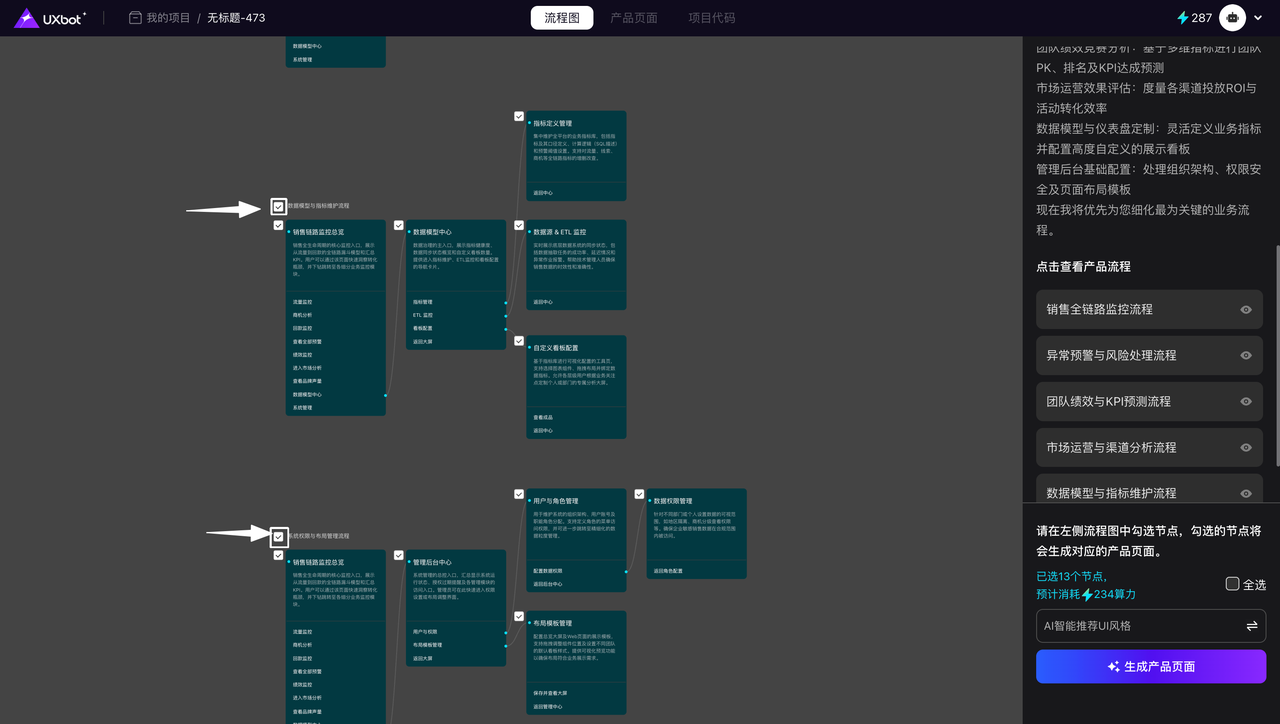Screen dimensions: 1280x724
Task: Uncheck the 数据模型与指标维护流程 group checkbox
Action: (278, 207)
